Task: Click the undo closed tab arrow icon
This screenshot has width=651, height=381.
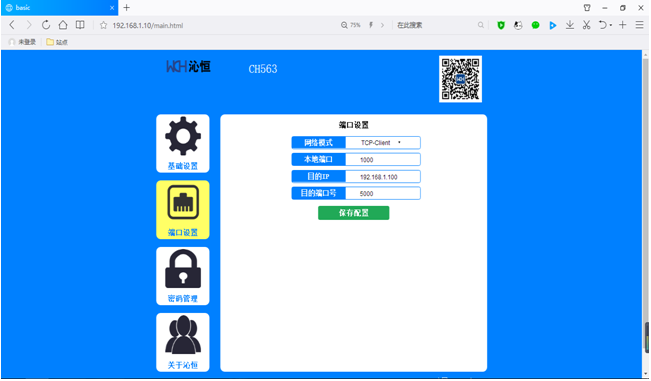Action: point(602,25)
